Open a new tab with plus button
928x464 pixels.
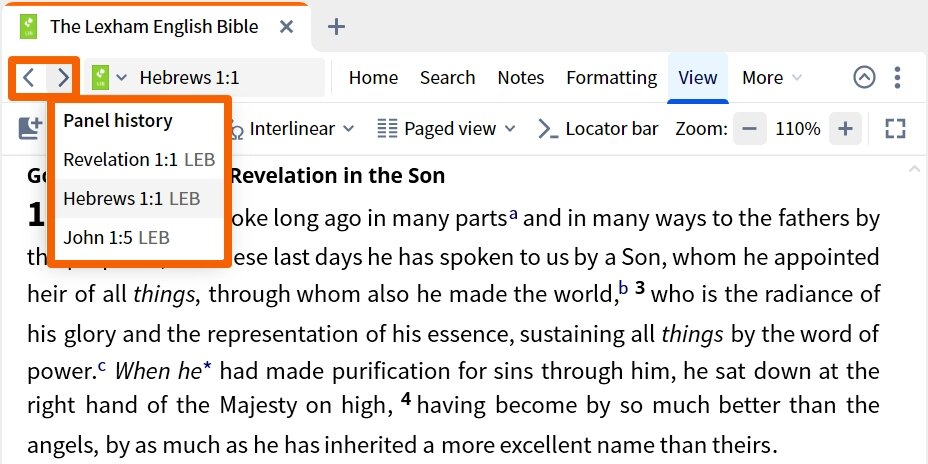tap(336, 27)
